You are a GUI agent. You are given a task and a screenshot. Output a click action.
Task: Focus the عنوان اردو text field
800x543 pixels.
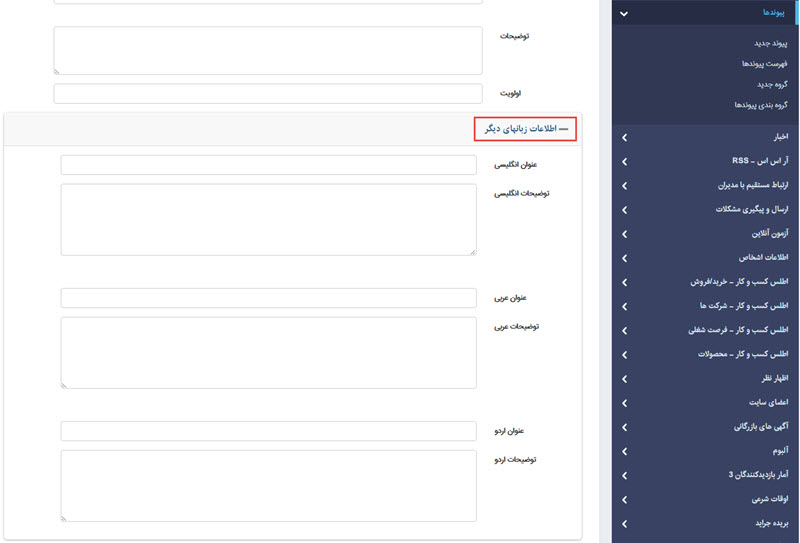[268, 431]
